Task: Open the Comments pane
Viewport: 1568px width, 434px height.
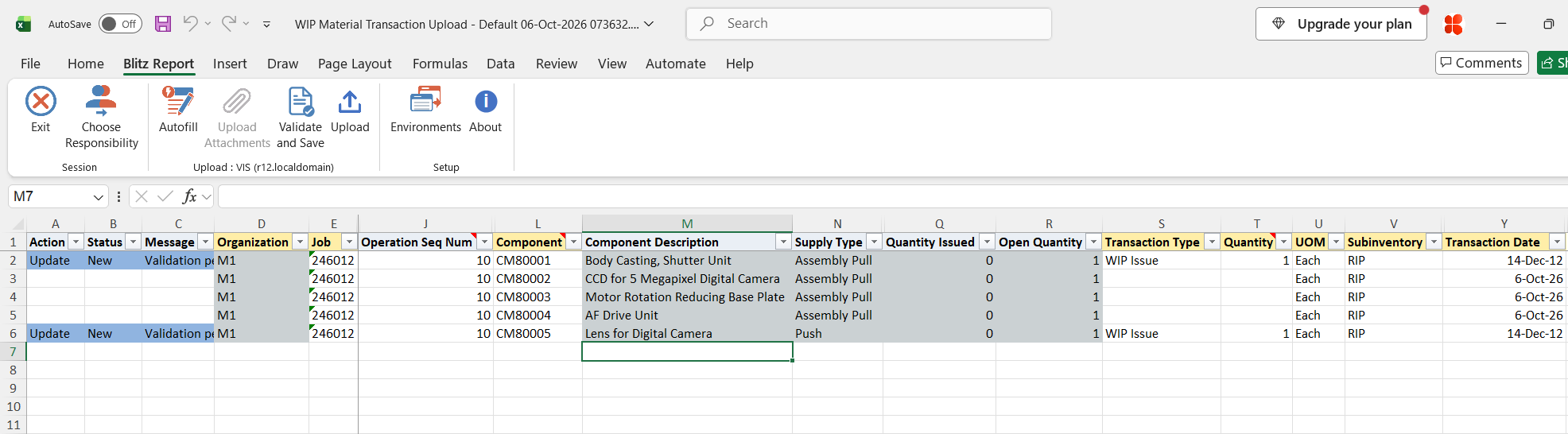Action: tap(1482, 63)
